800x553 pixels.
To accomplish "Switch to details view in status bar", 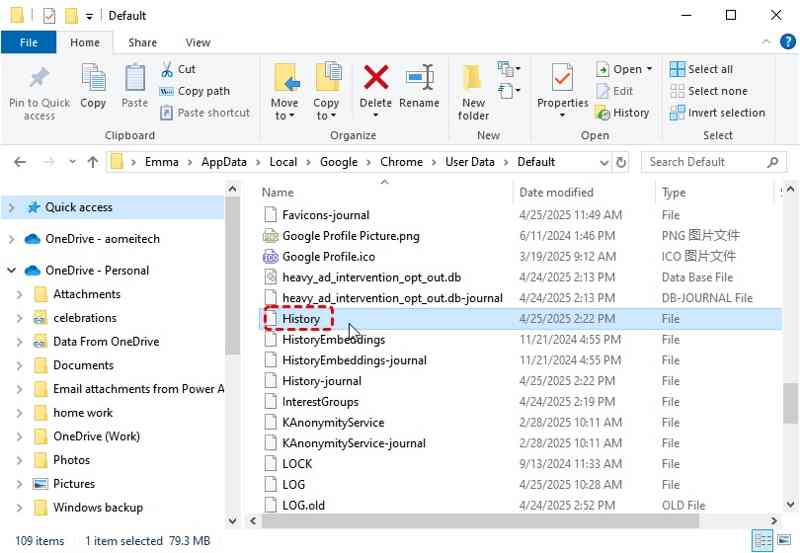I will (x=762, y=540).
